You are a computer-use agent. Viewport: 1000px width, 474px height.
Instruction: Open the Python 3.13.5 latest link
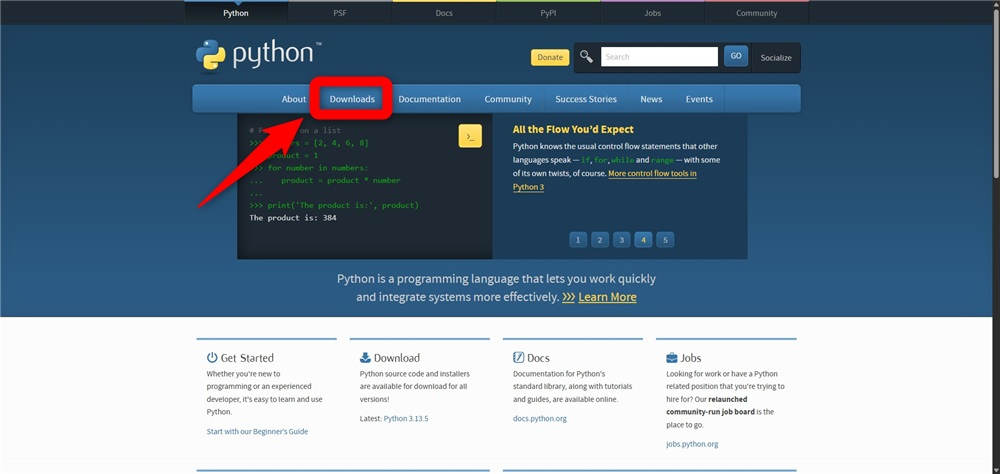[406, 418]
